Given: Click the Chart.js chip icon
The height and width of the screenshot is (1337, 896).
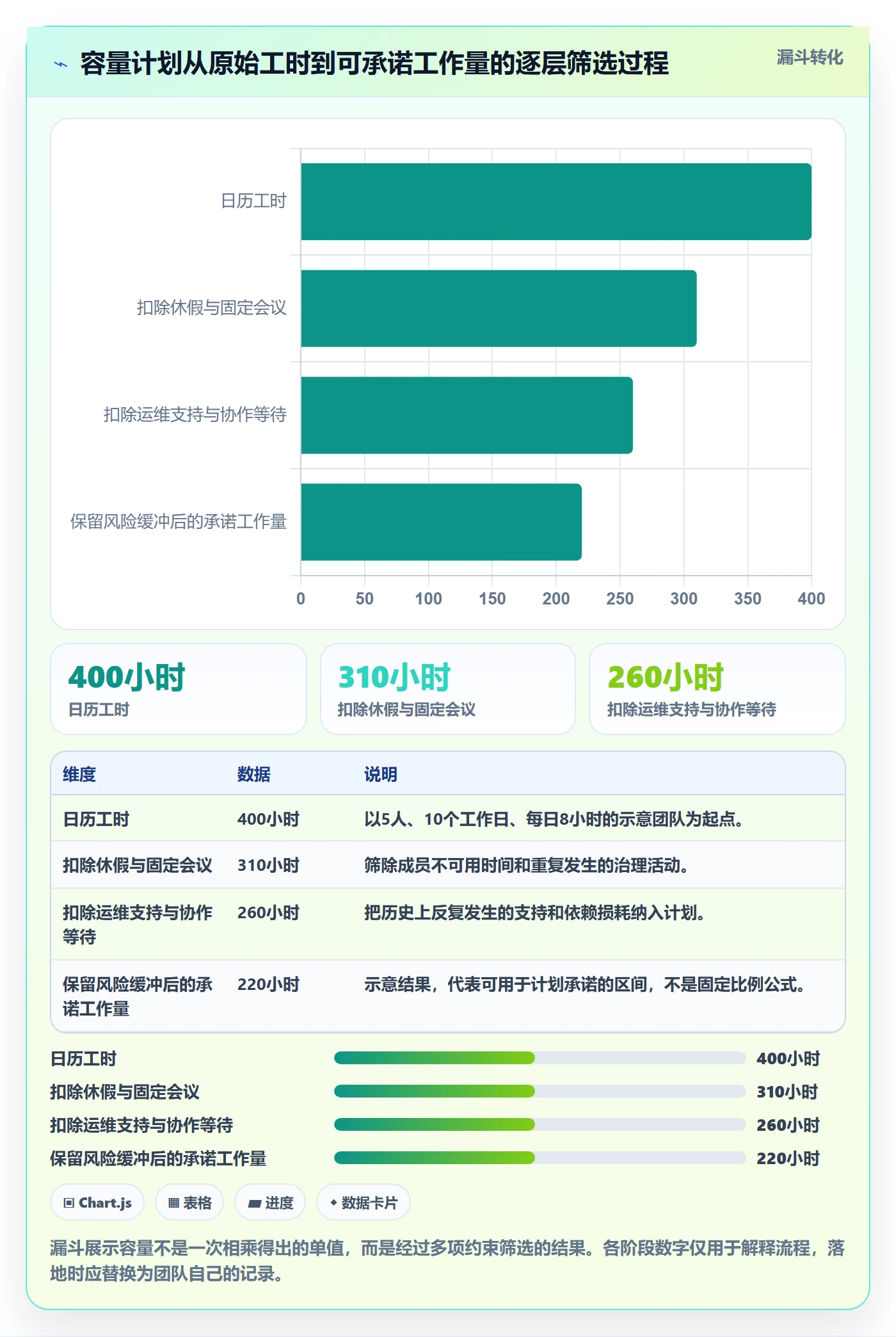Looking at the screenshot, I should click(x=69, y=1203).
